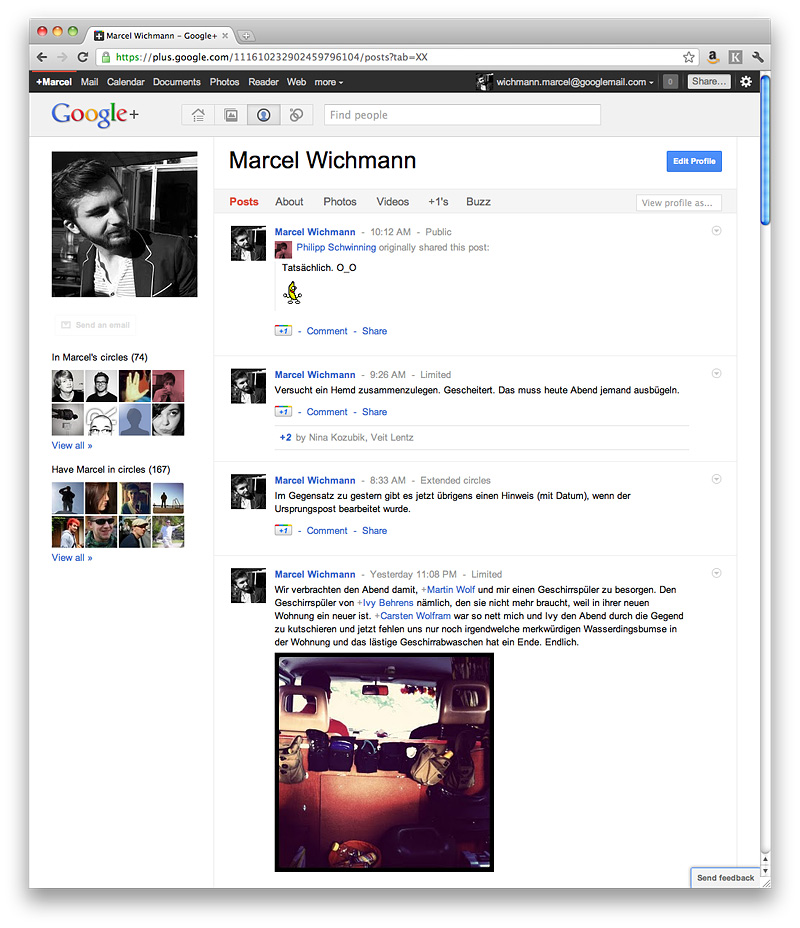The image size is (800, 928).
Task: Click Send an email button
Action: click(95, 325)
